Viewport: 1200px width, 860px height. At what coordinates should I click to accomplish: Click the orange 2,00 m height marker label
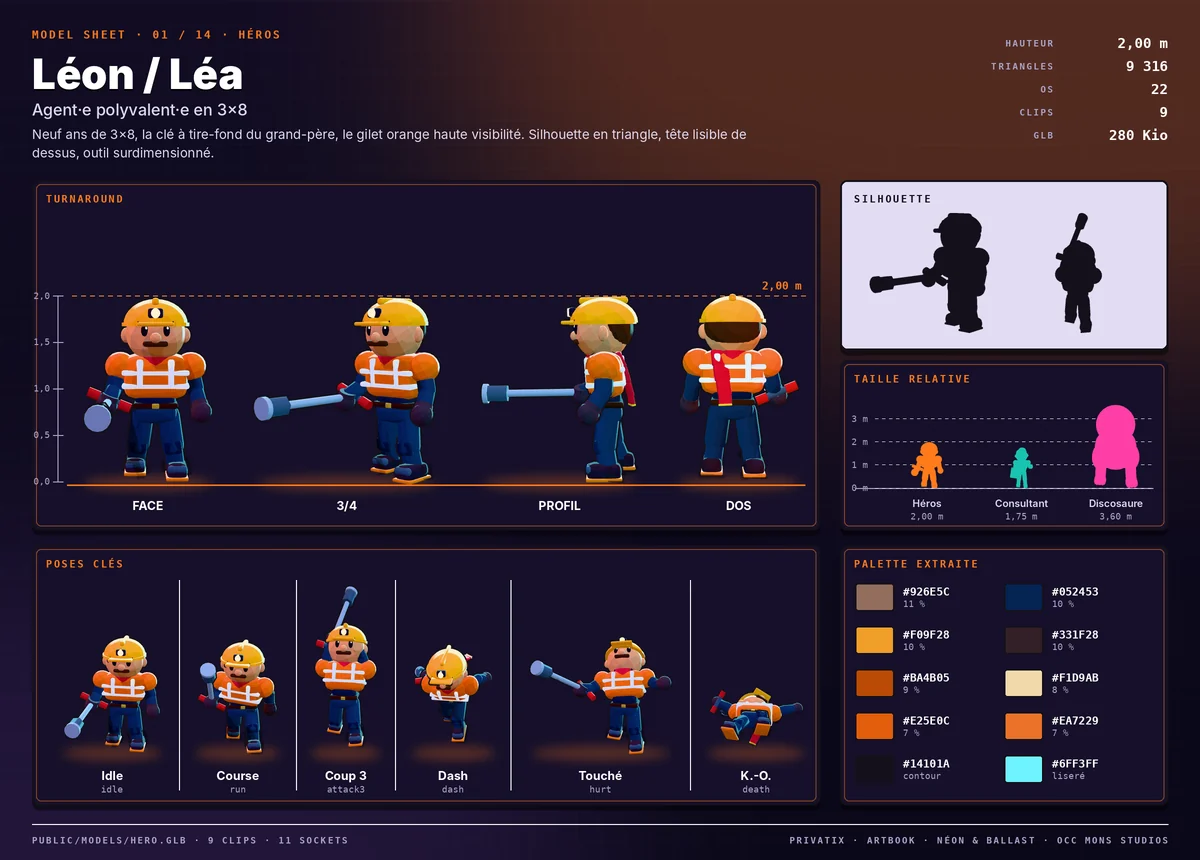point(781,286)
